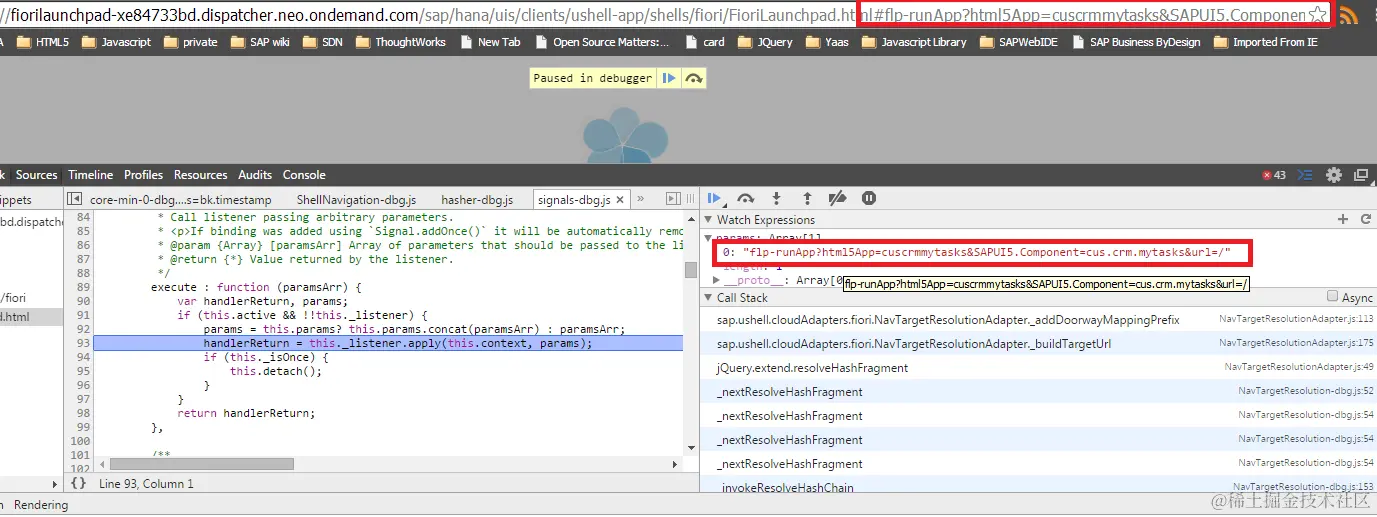The image size is (1377, 517).
Task: Set breakpoint on line number 93
Action: (x=83, y=343)
